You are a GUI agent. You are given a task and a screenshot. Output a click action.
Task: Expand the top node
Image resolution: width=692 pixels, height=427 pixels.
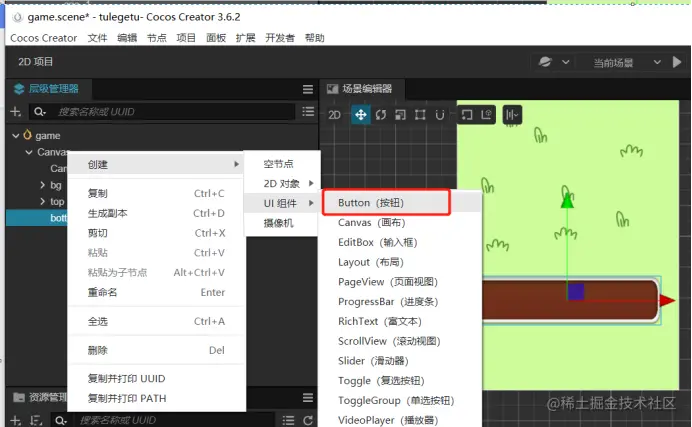tap(42, 201)
